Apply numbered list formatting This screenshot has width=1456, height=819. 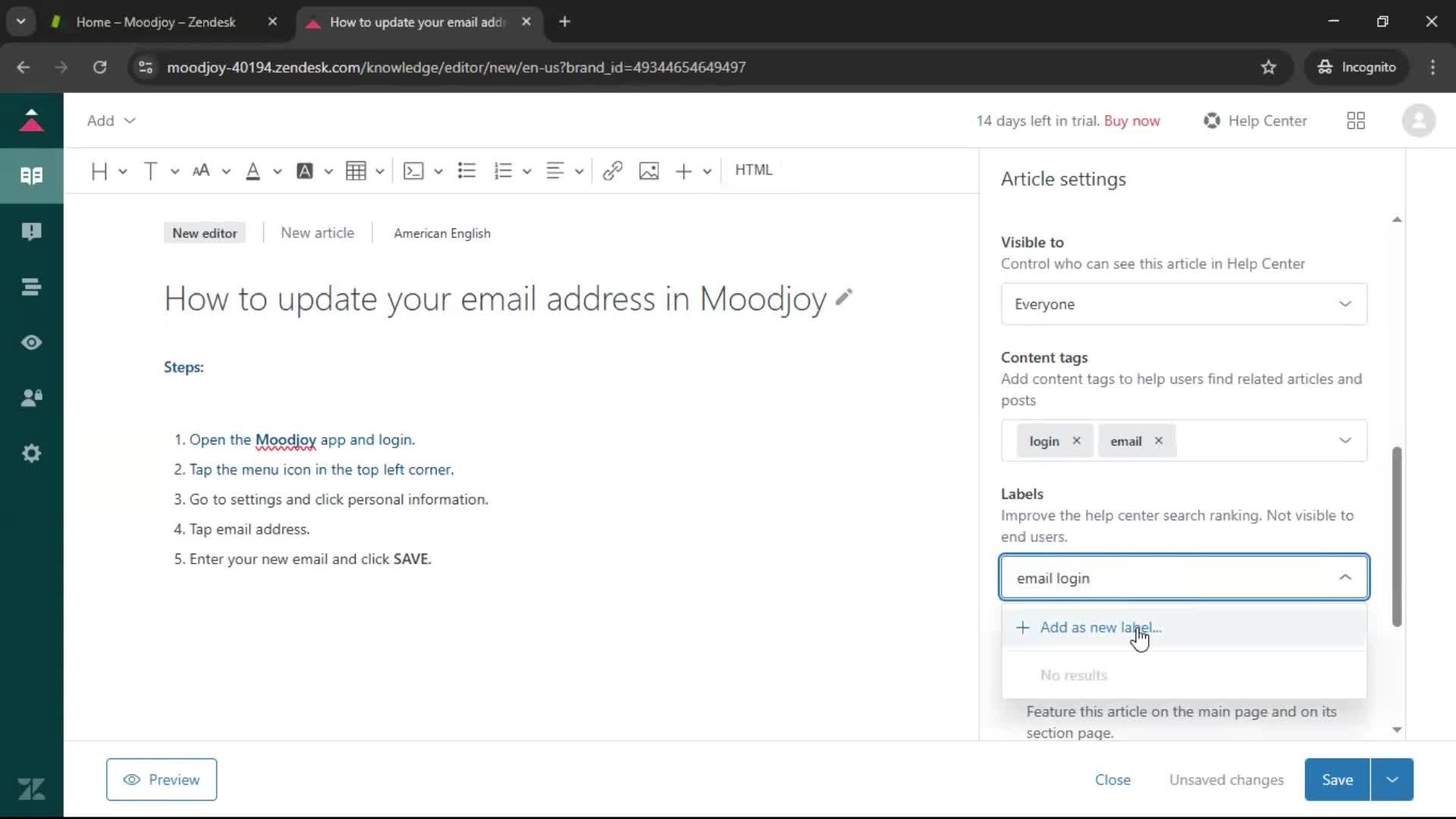tap(503, 171)
